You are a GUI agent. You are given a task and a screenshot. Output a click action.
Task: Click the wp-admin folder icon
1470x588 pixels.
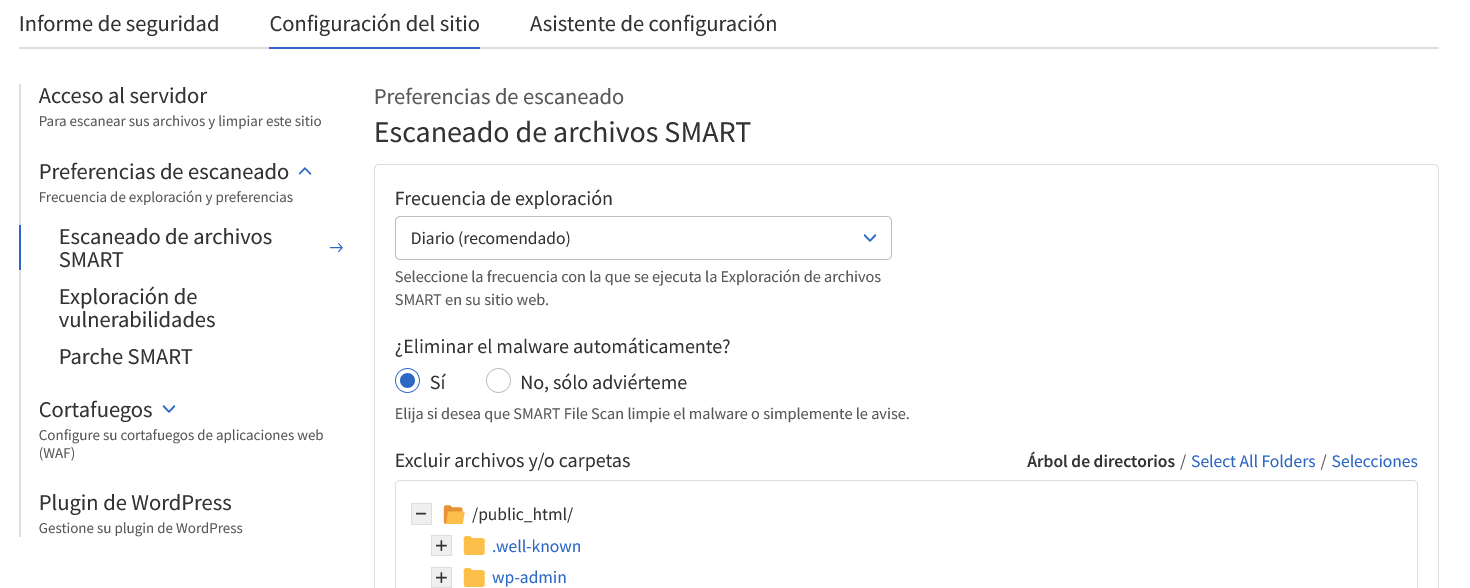click(474, 578)
